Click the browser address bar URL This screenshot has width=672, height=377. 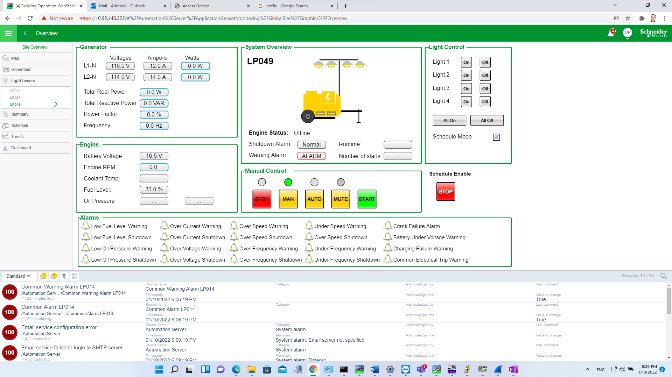pos(213,18)
